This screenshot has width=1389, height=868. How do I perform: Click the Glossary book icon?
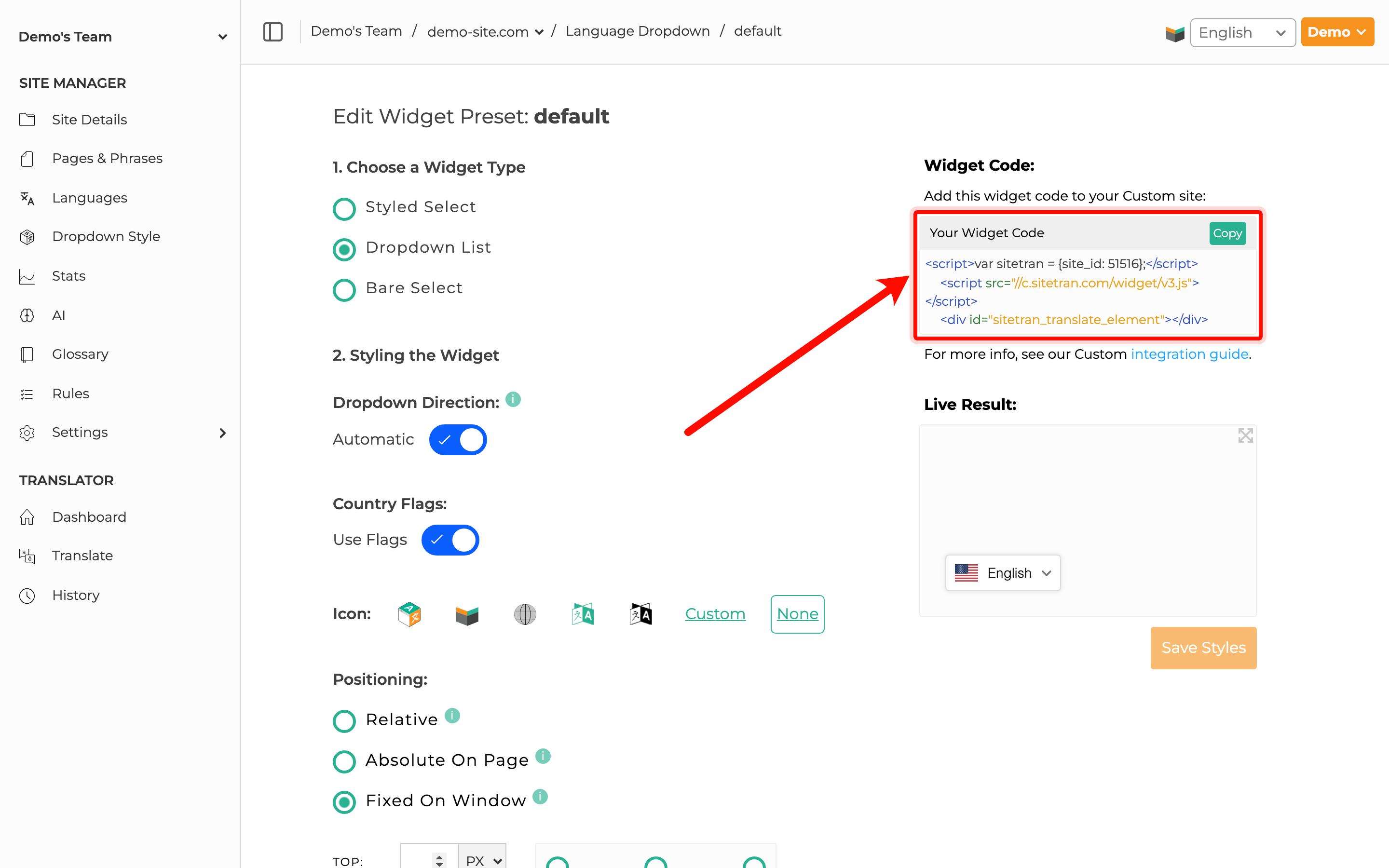coord(27,354)
